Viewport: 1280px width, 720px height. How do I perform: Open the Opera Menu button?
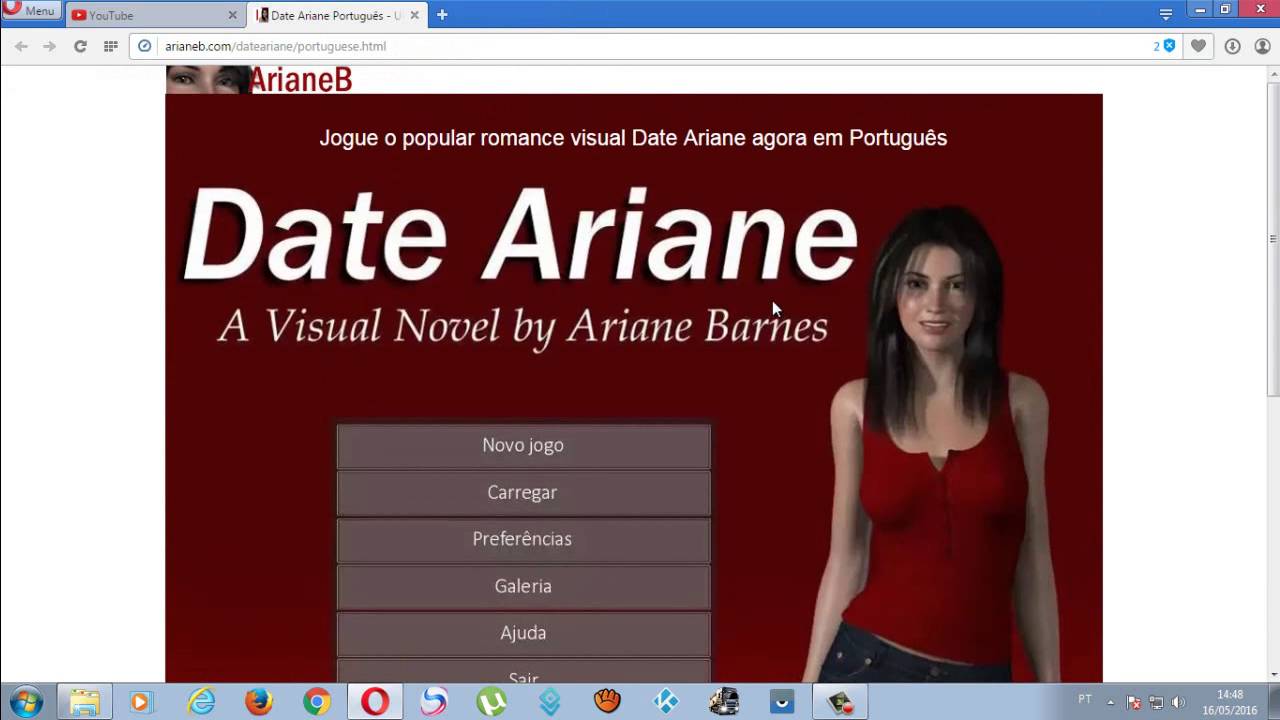click(30, 11)
